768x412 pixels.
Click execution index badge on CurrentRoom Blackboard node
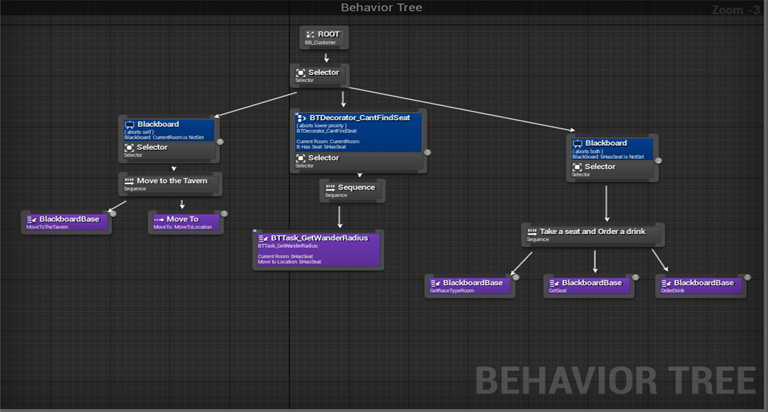[220, 141]
